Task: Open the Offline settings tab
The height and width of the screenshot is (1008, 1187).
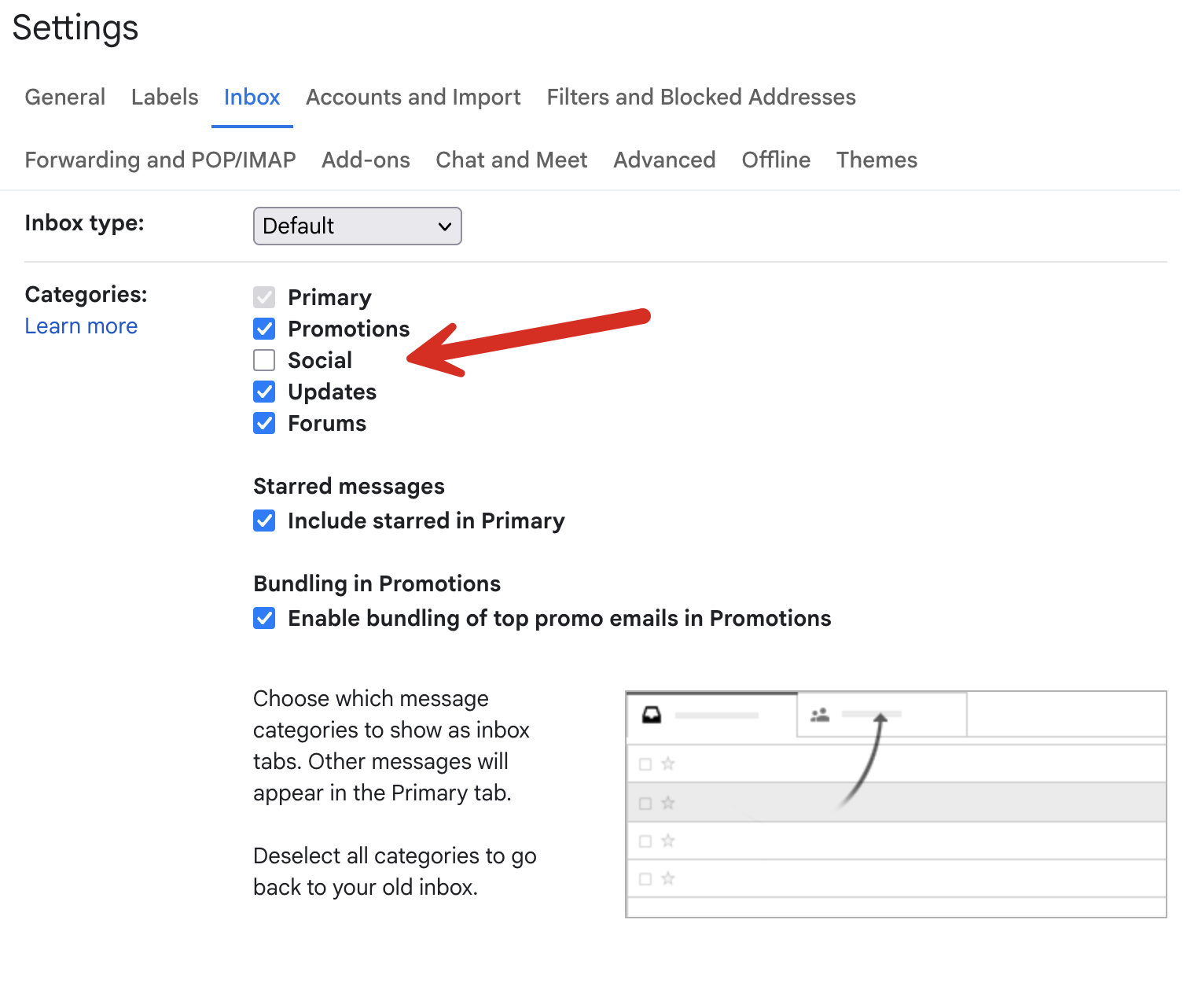Action: (x=775, y=160)
